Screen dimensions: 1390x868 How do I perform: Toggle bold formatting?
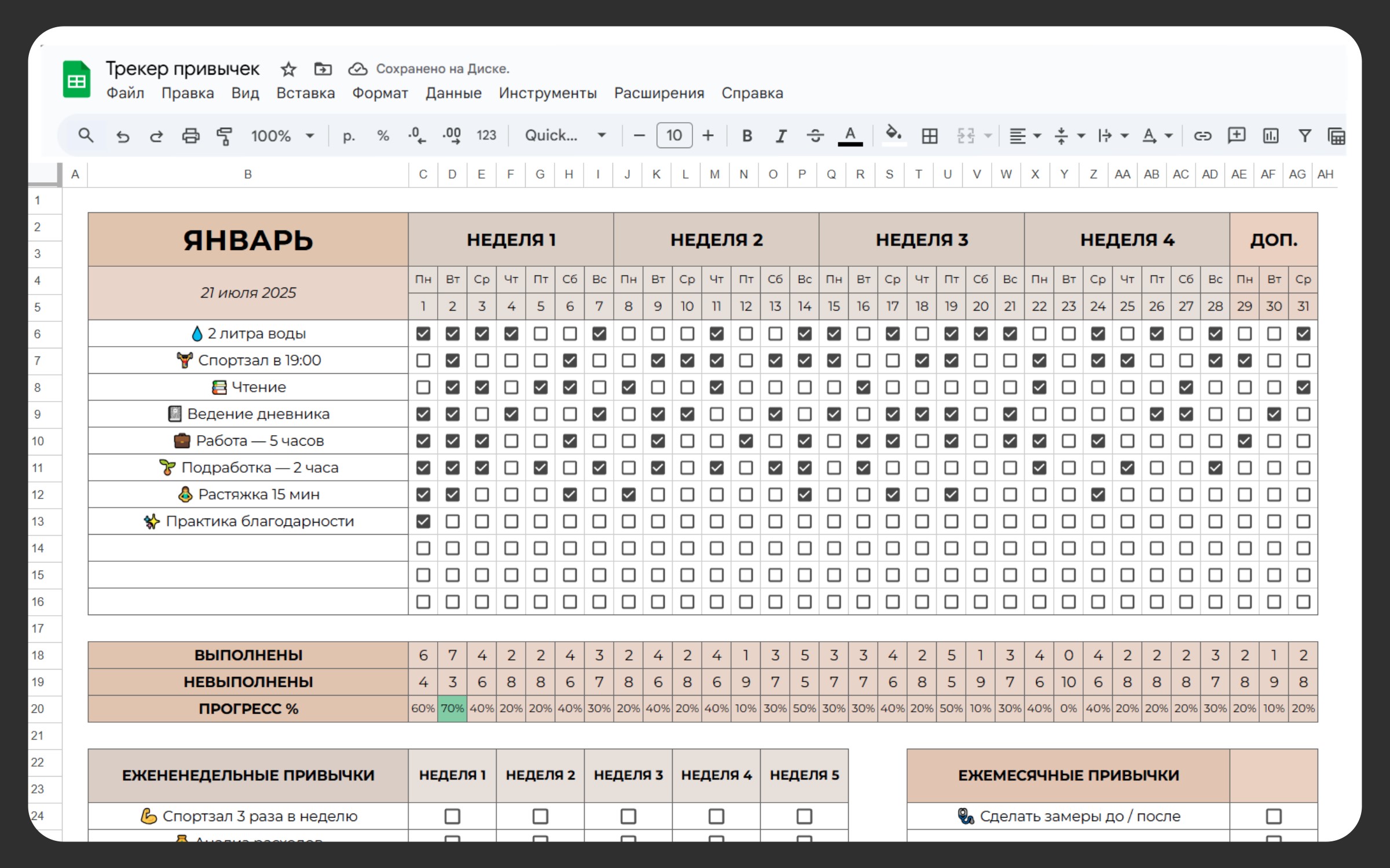[x=747, y=136]
